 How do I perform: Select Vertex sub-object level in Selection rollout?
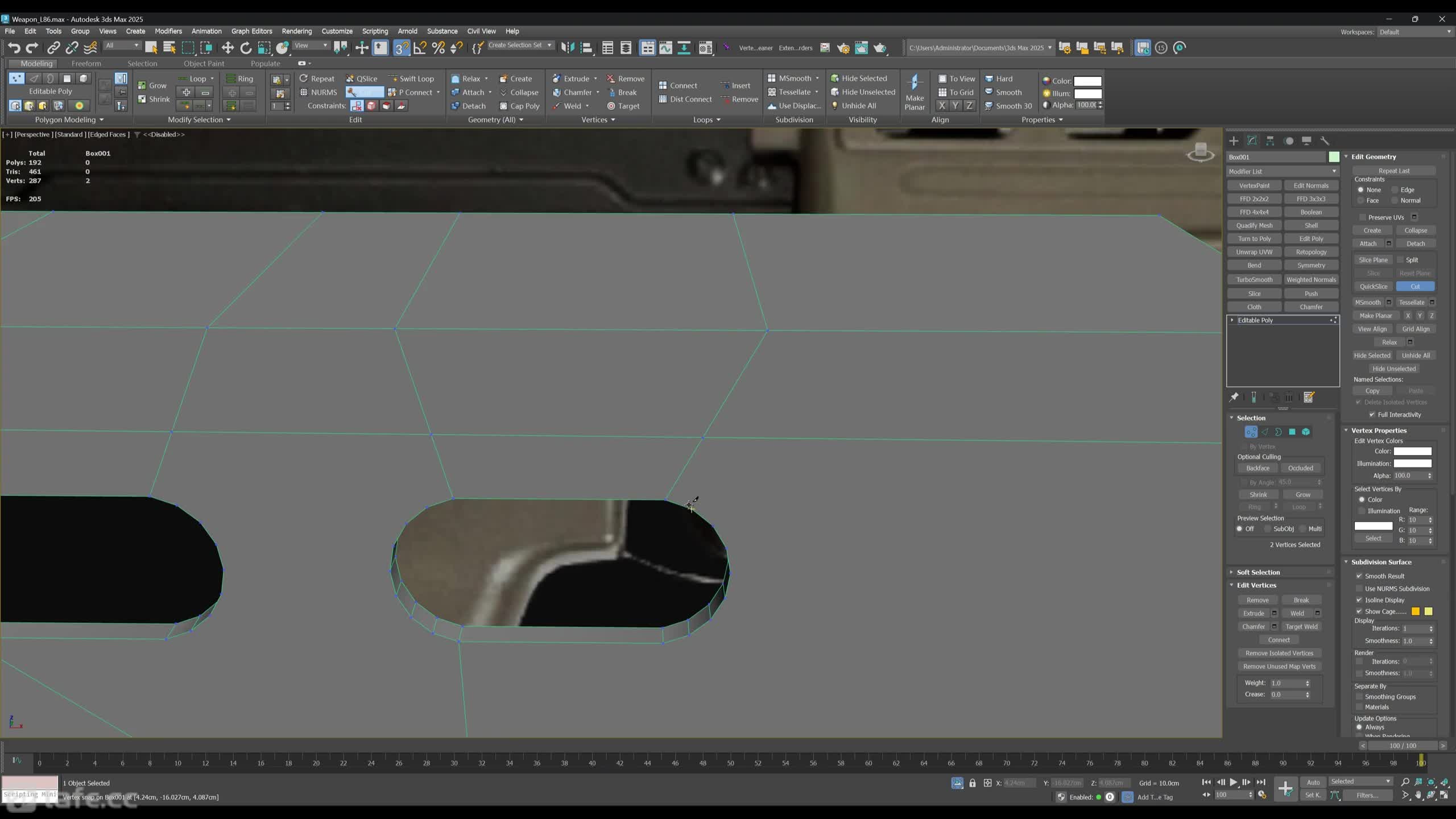(x=1251, y=432)
